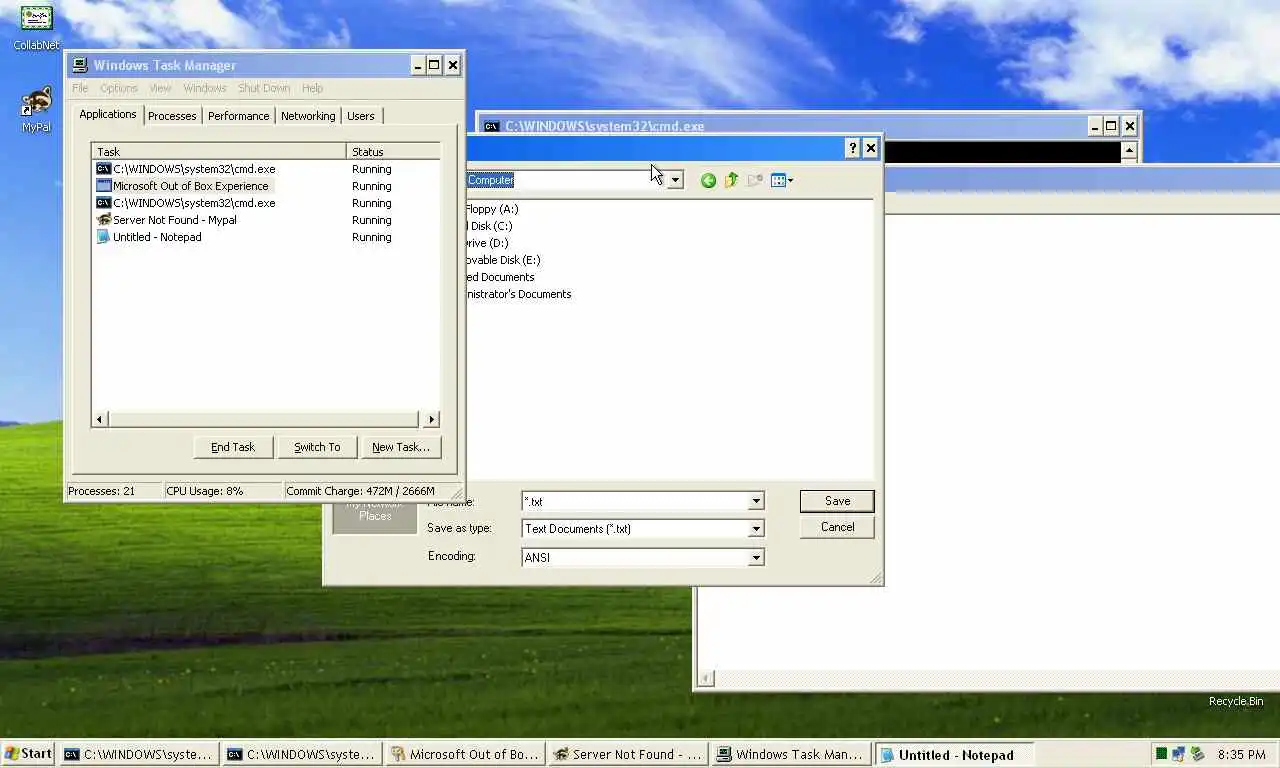Viewport: 1280px width, 768px height.
Task: Switch to the Applications tab
Action: 108,114
